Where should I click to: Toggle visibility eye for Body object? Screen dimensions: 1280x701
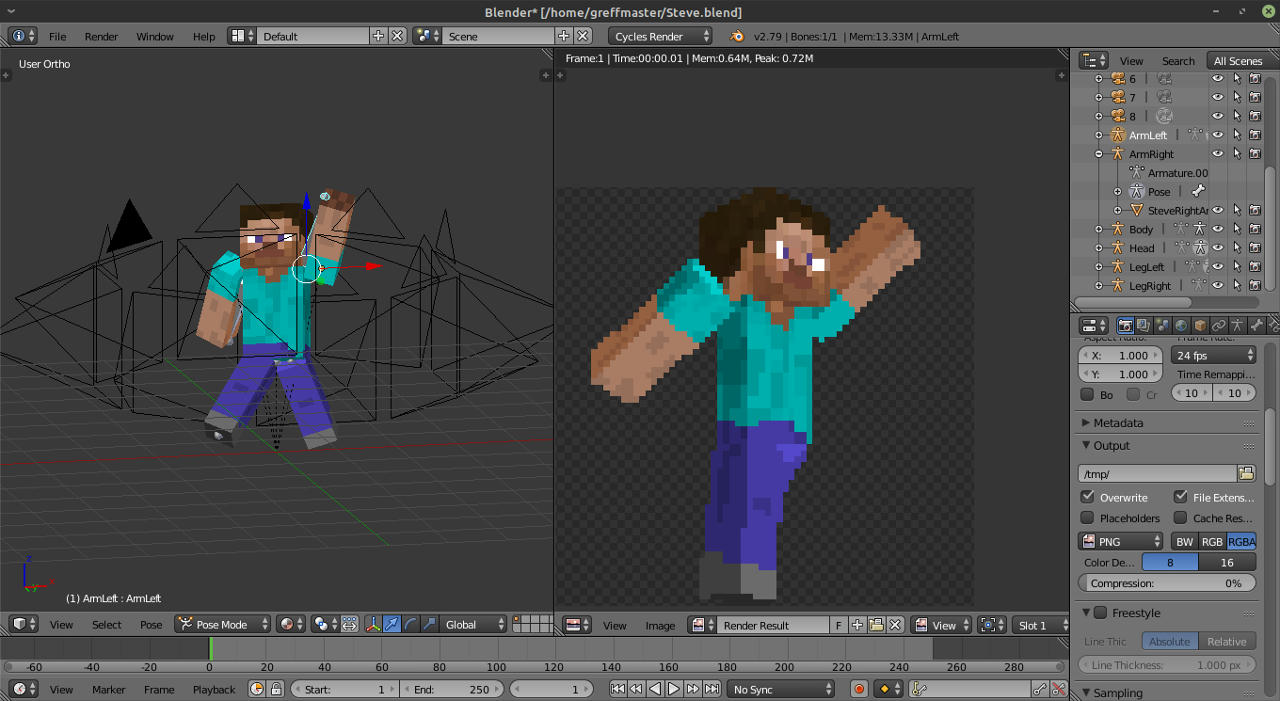tap(1217, 229)
